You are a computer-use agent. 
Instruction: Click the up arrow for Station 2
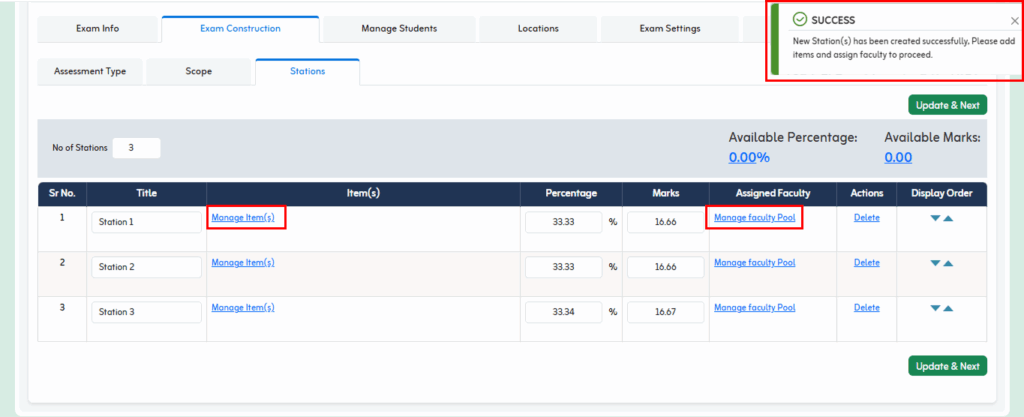click(x=948, y=263)
